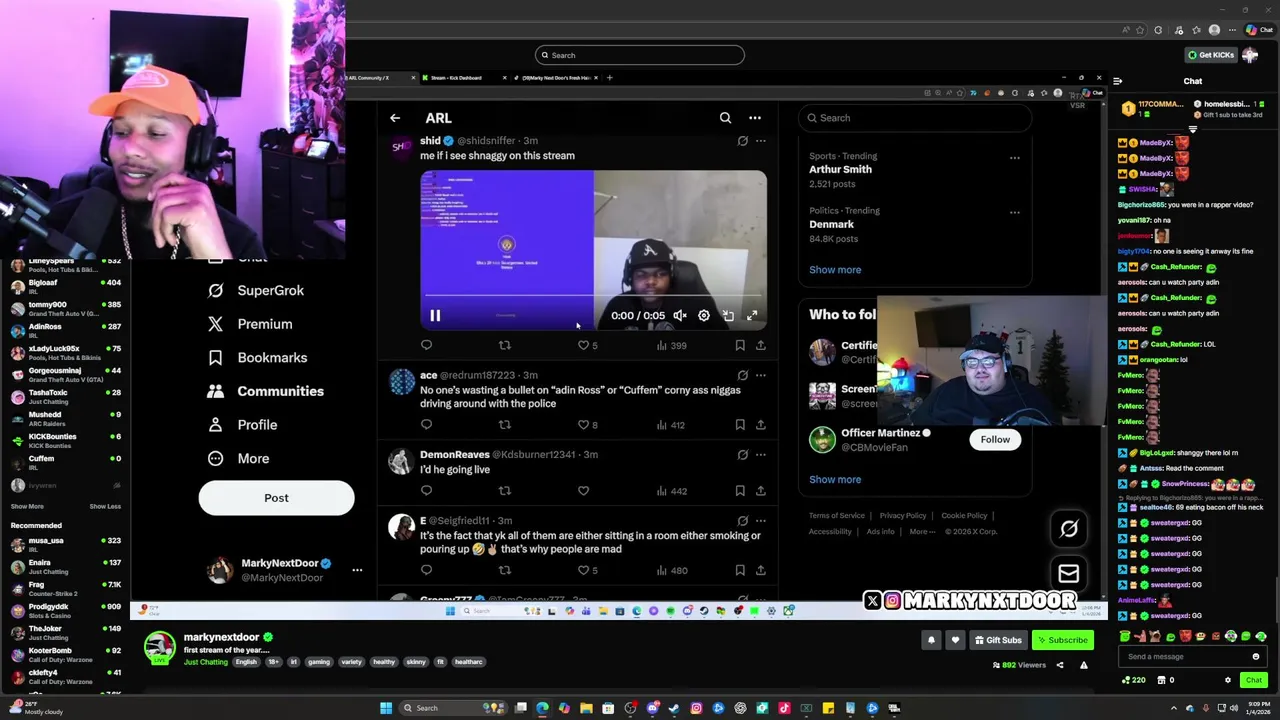Report stream via warning triangle icon
The height and width of the screenshot is (720, 1280).
pos(1083,665)
